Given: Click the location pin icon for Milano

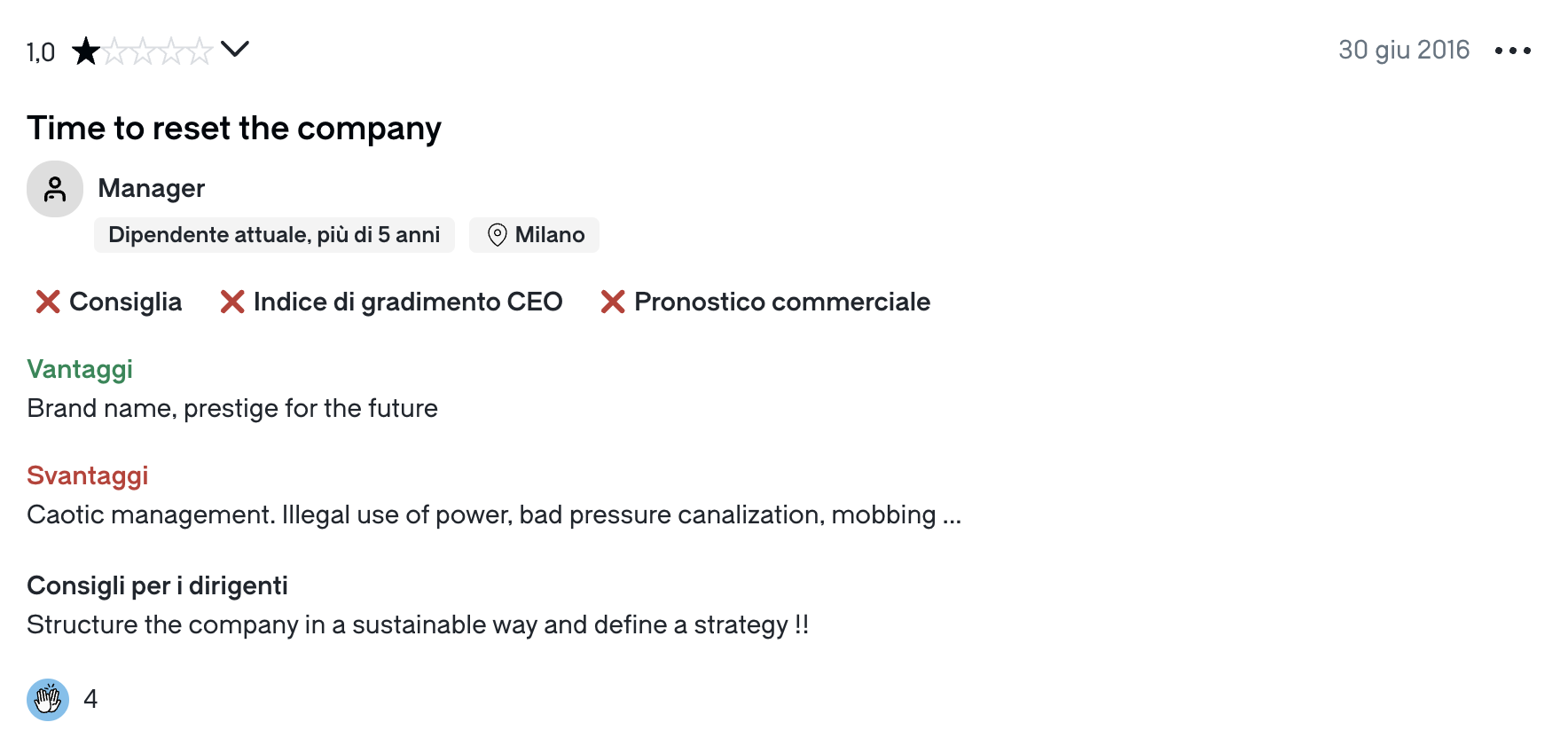Looking at the screenshot, I should [498, 235].
